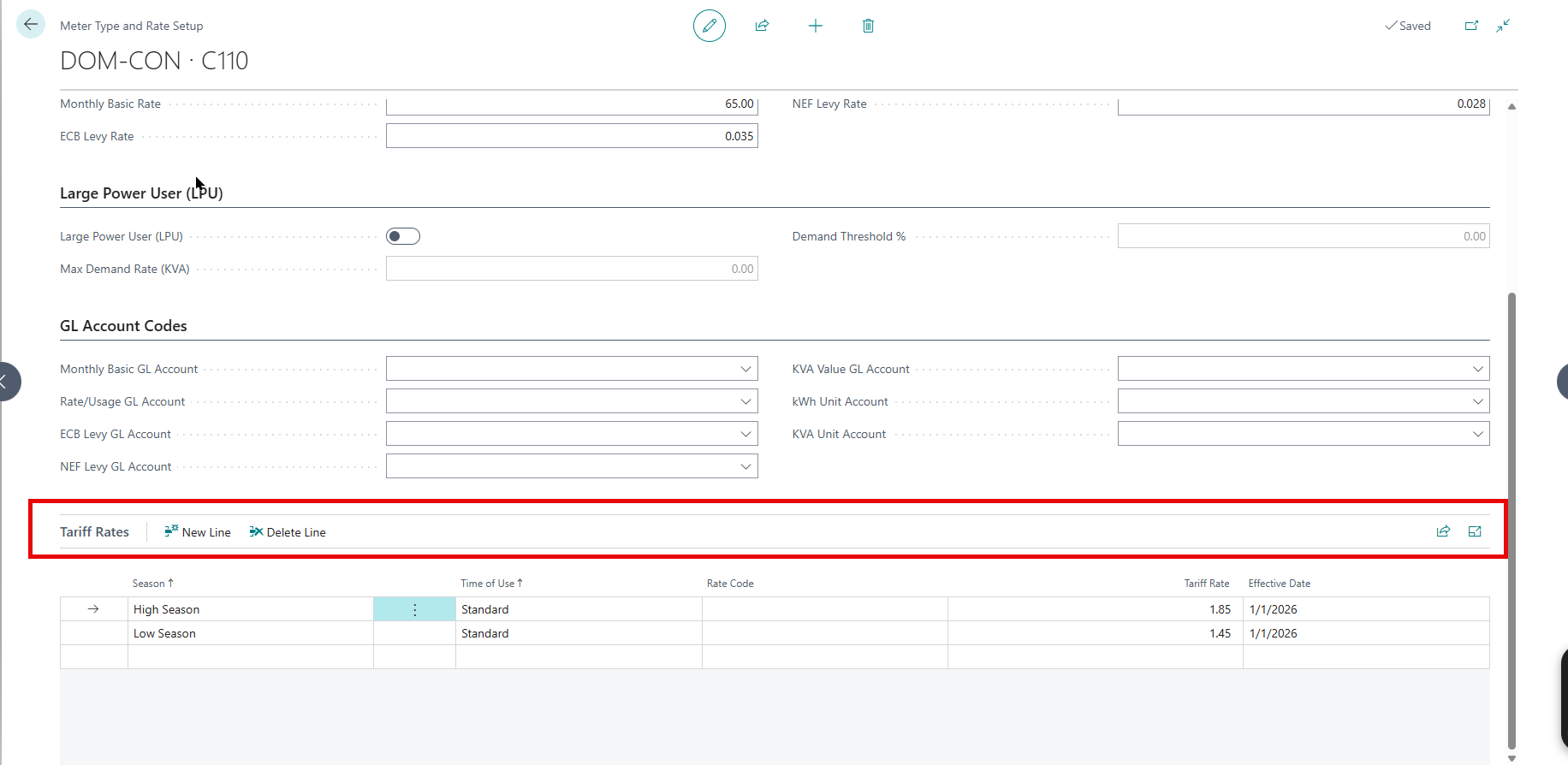Click Effective Date column header
The width and height of the screenshot is (1568, 765).
point(1279,584)
